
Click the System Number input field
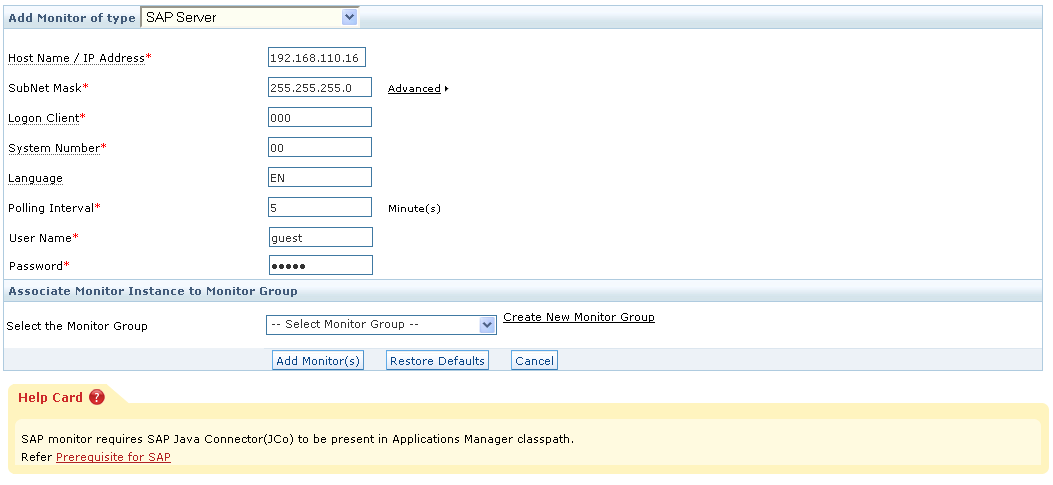pyautogui.click(x=320, y=147)
